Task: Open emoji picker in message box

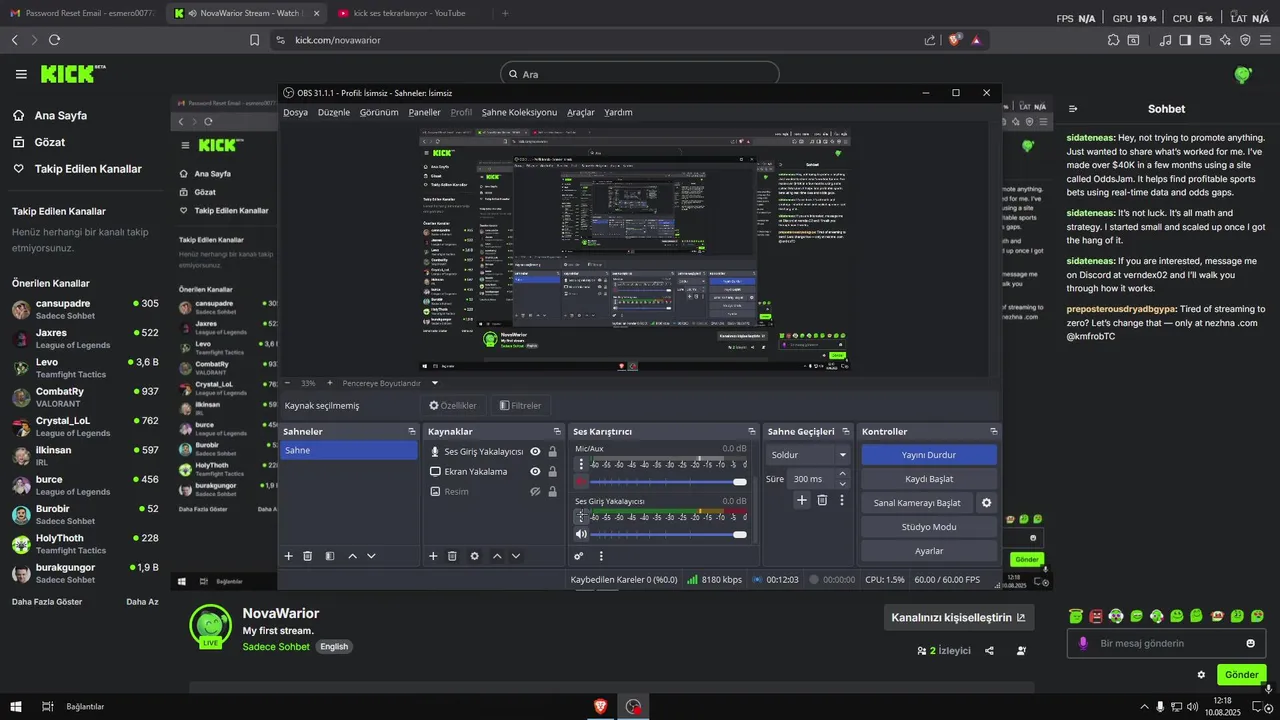Action: pos(1250,643)
